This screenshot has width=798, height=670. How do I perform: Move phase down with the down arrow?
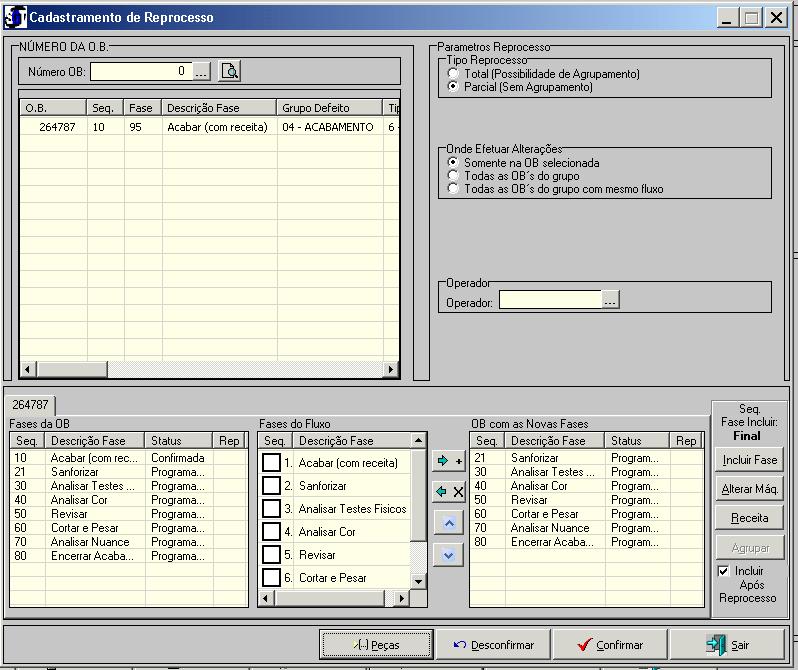pyautogui.click(x=449, y=555)
